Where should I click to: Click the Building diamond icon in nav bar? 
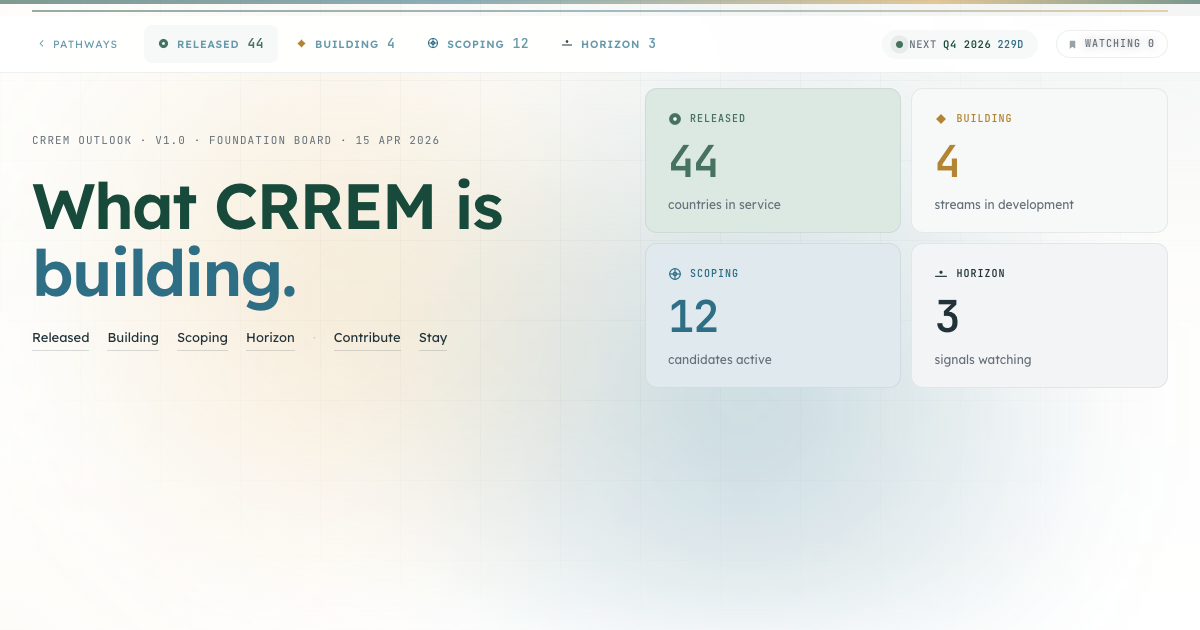click(x=301, y=44)
